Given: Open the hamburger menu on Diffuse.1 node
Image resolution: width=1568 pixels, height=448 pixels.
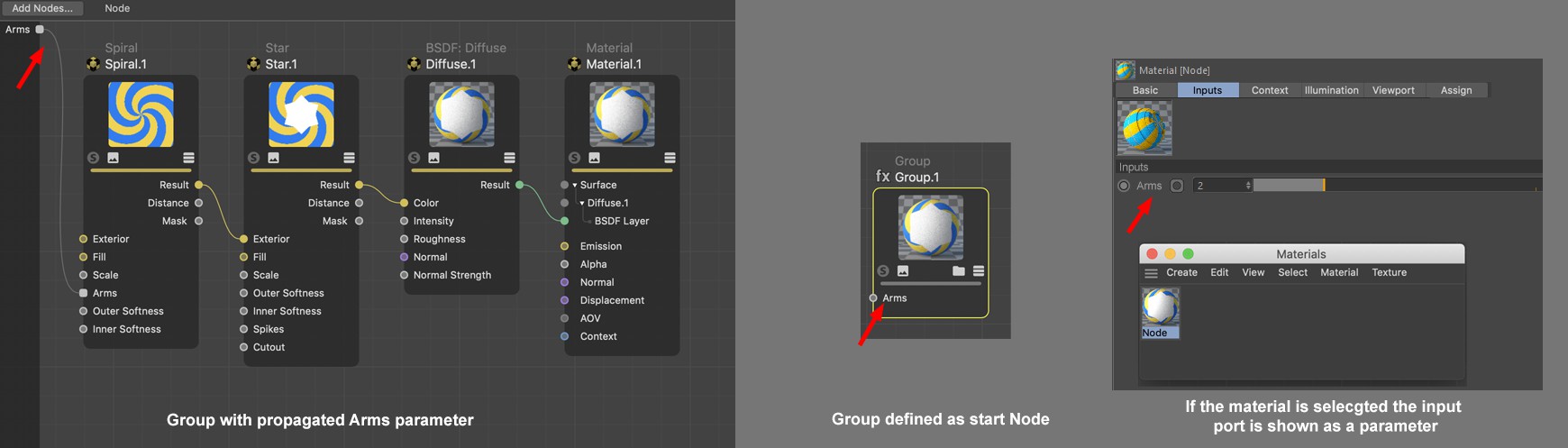Looking at the screenshot, I should coord(509,158).
